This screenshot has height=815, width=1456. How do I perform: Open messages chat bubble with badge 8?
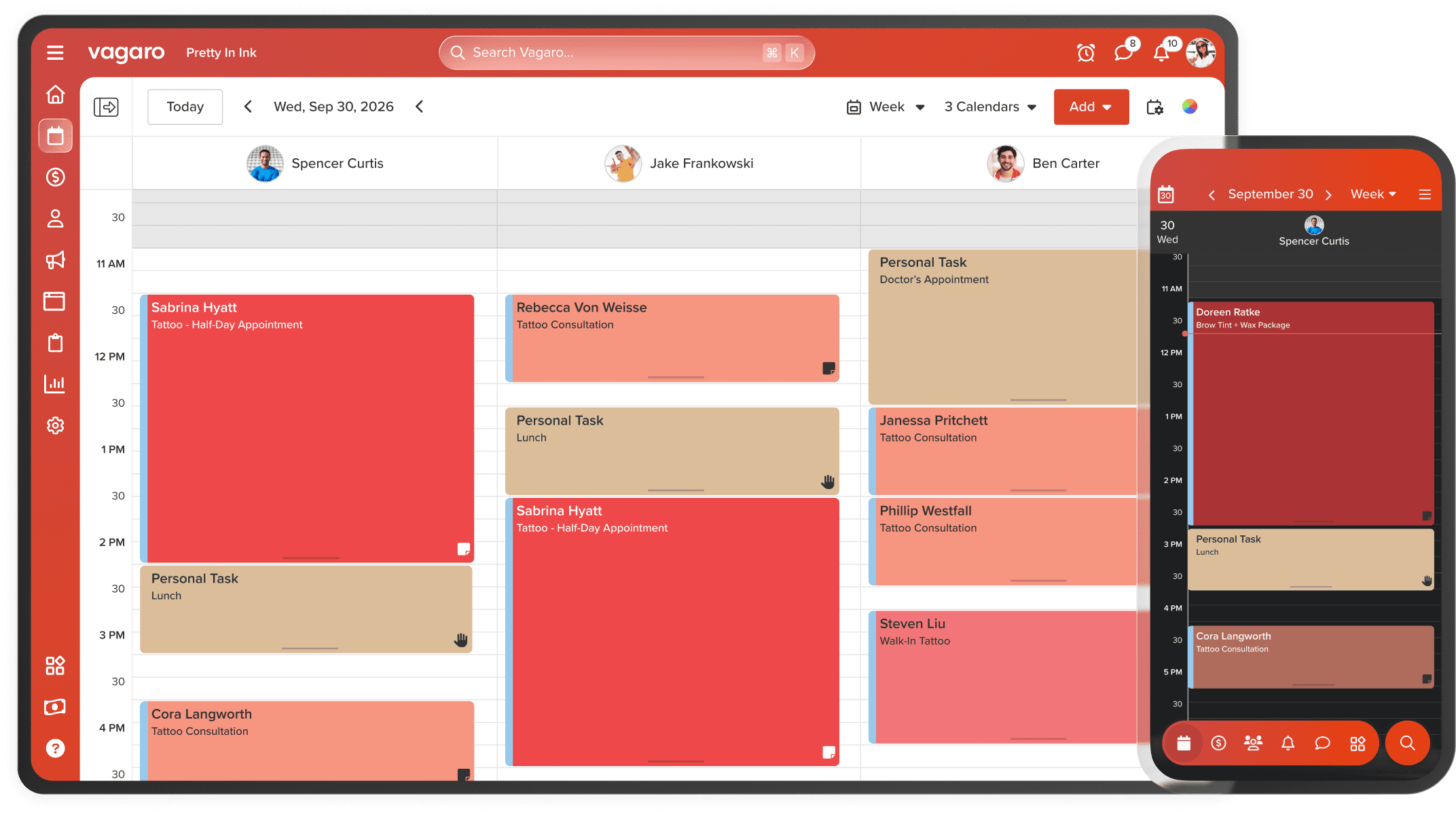[1124, 53]
